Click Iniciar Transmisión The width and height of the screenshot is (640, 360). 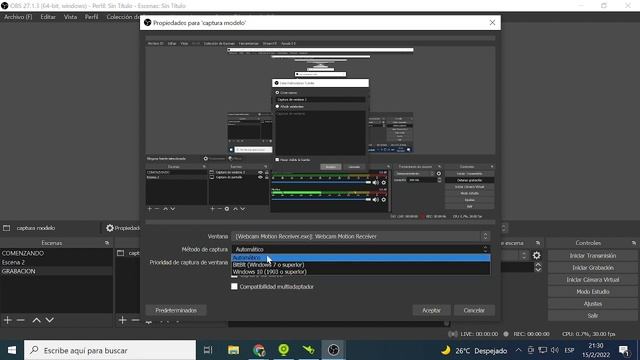[593, 256]
